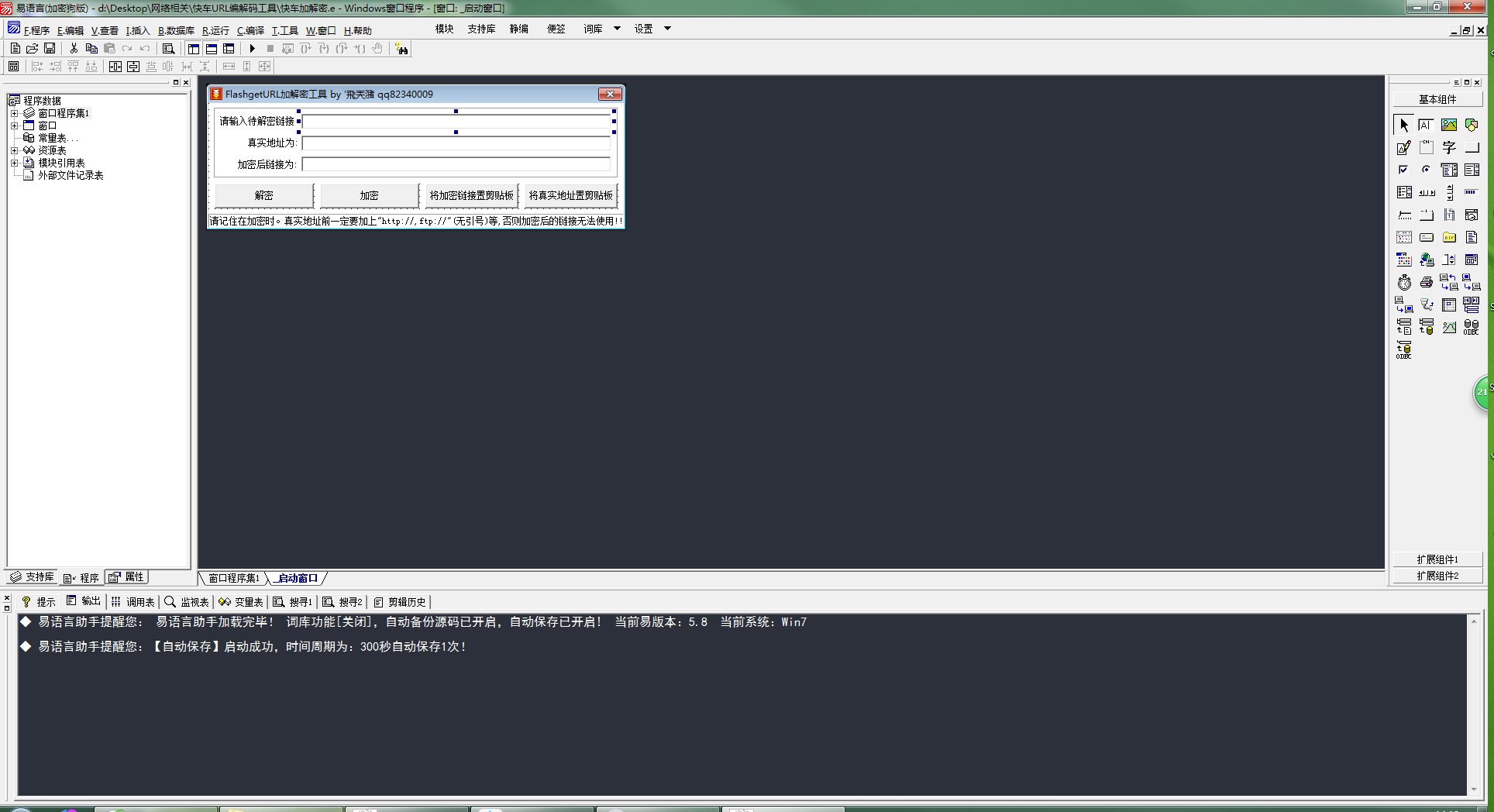
Task: Open the T.工具 menu
Action: point(284,31)
